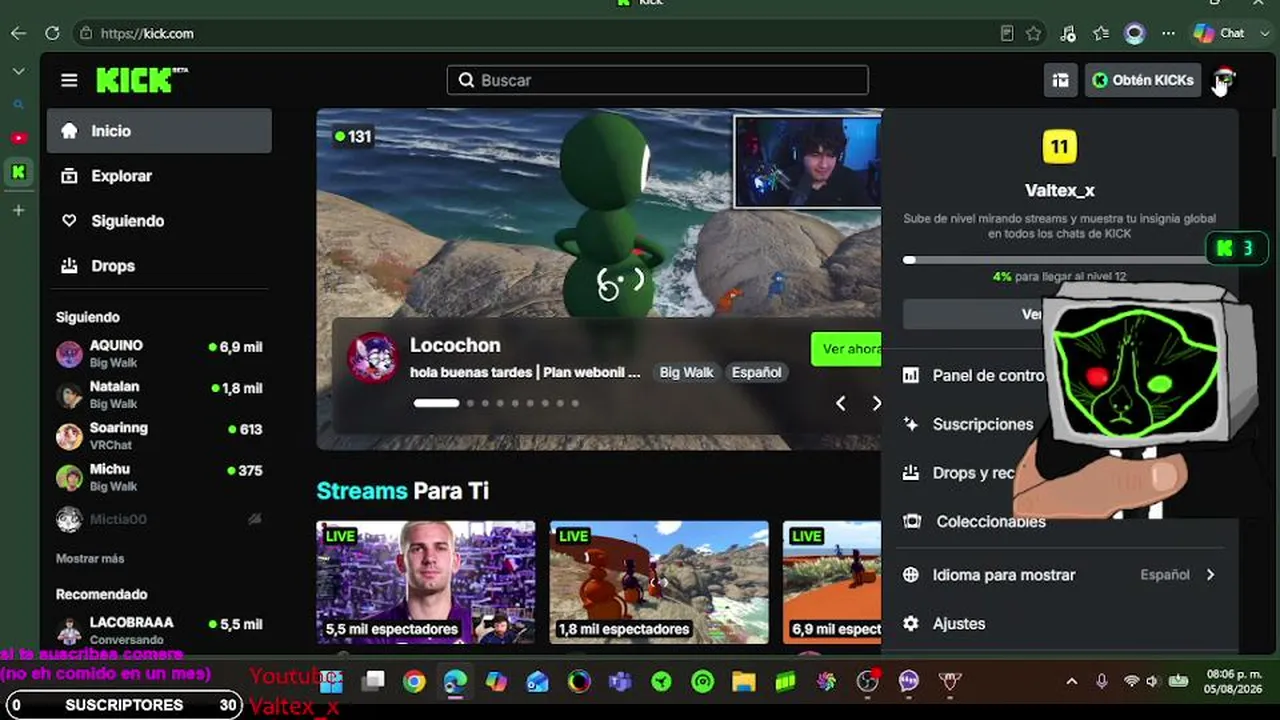Open the taskbar clock showing 08:06 p. m.
This screenshot has width=1280, height=720.
[x=1234, y=681]
